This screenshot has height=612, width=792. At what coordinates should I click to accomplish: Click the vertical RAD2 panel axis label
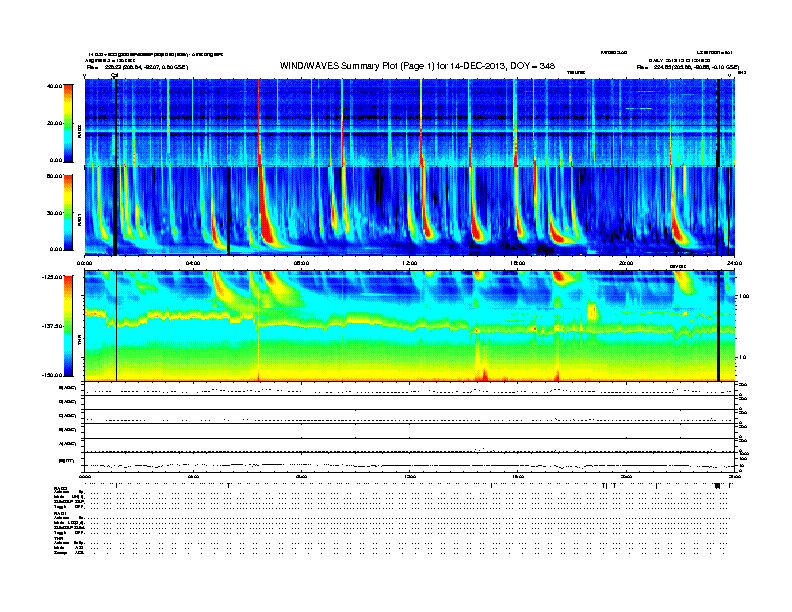coord(79,130)
